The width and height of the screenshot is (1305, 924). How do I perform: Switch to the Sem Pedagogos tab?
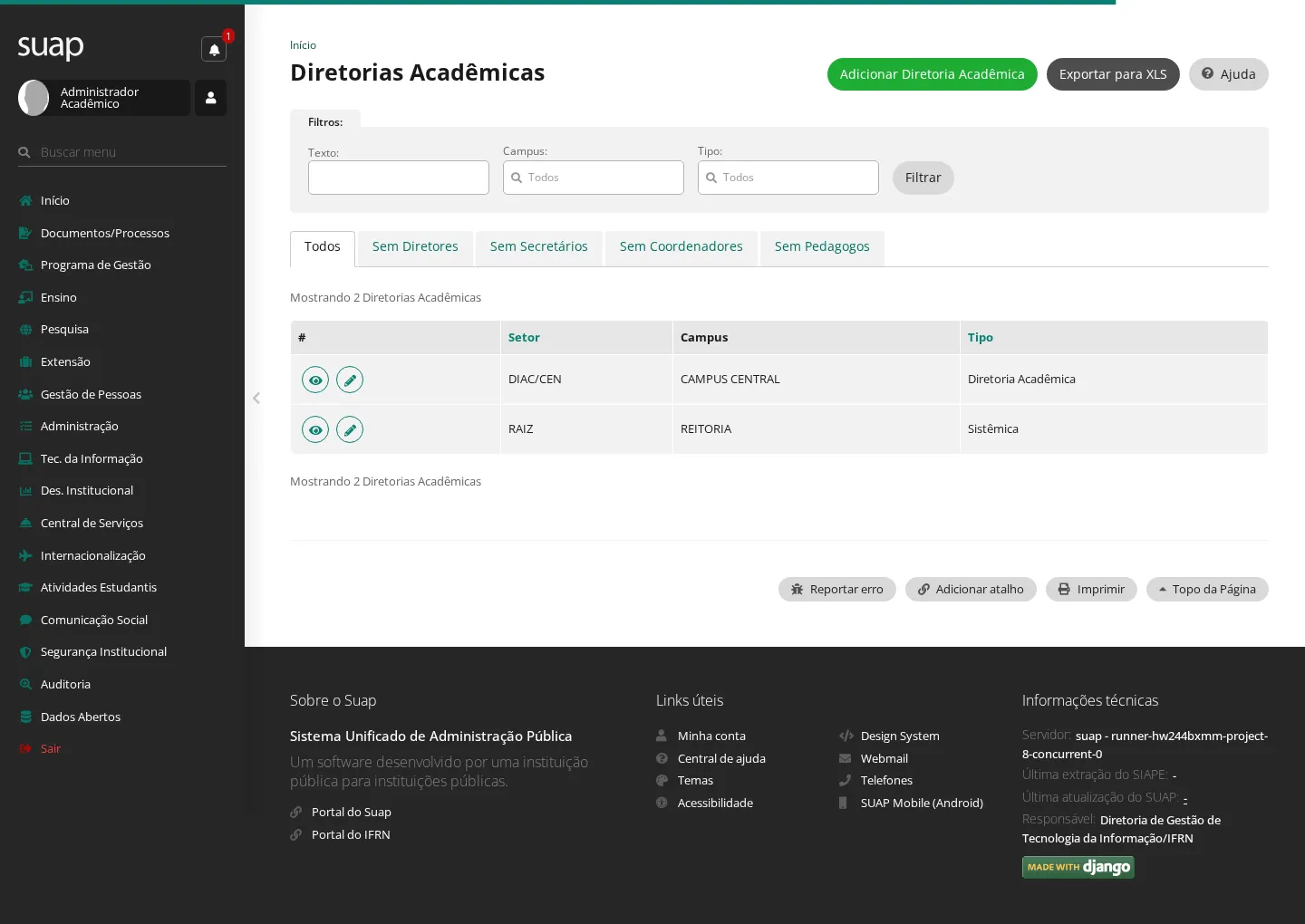[822, 247]
